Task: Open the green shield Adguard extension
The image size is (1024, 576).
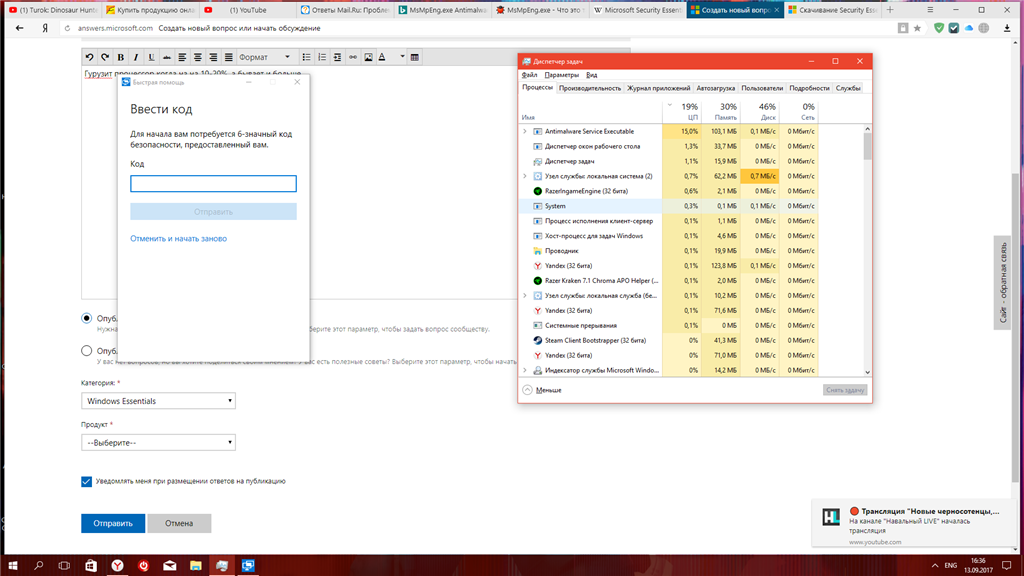Action: [939, 28]
